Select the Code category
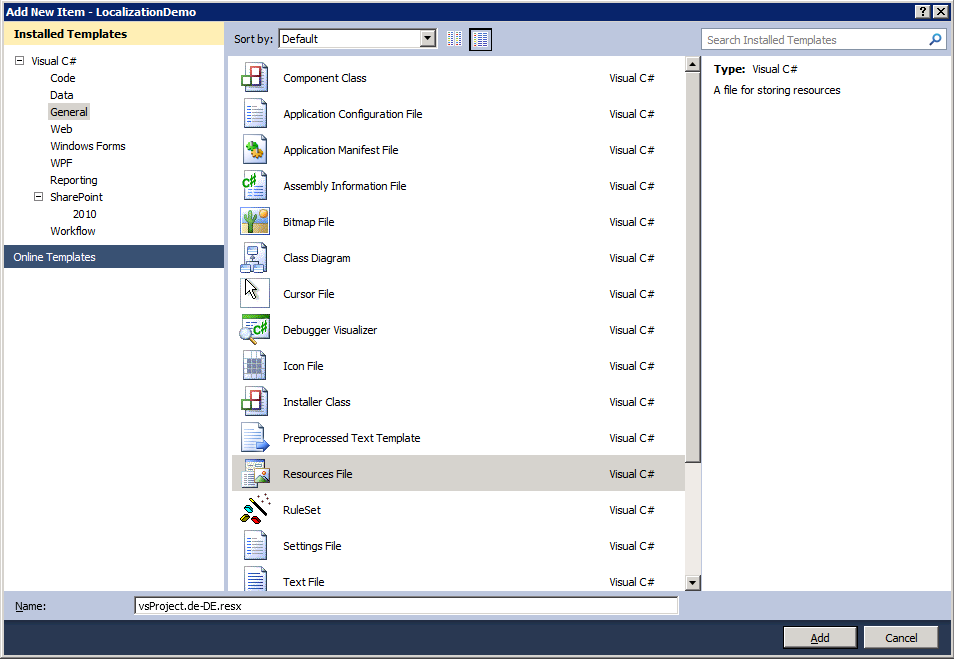Screen dimensions: 954x659 (63, 78)
